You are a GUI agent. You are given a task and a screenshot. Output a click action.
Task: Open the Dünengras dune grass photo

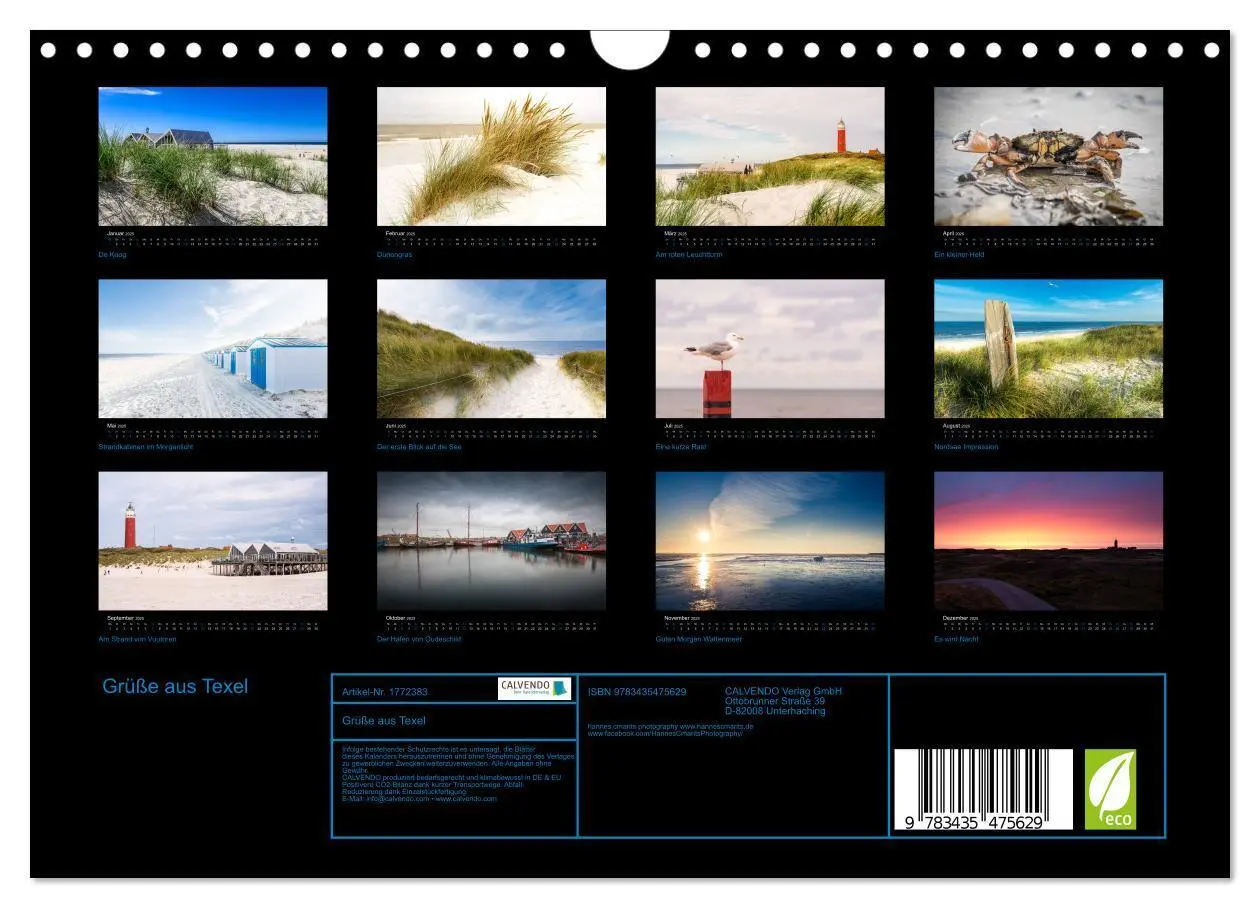pos(491,156)
